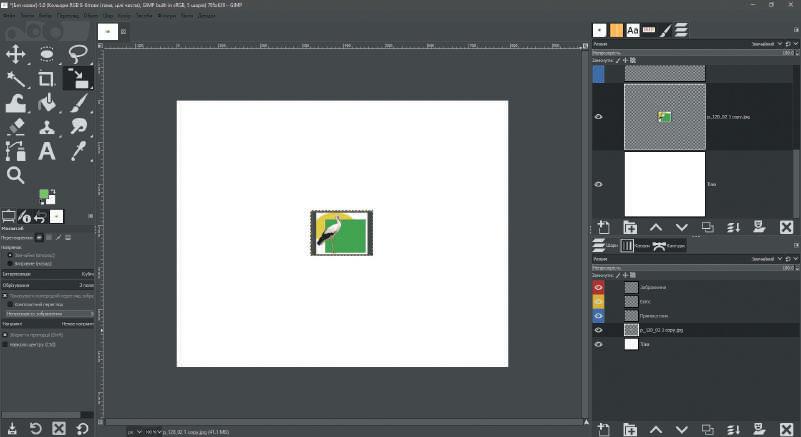Open the Filters menu
801x437 pixels.
point(166,16)
